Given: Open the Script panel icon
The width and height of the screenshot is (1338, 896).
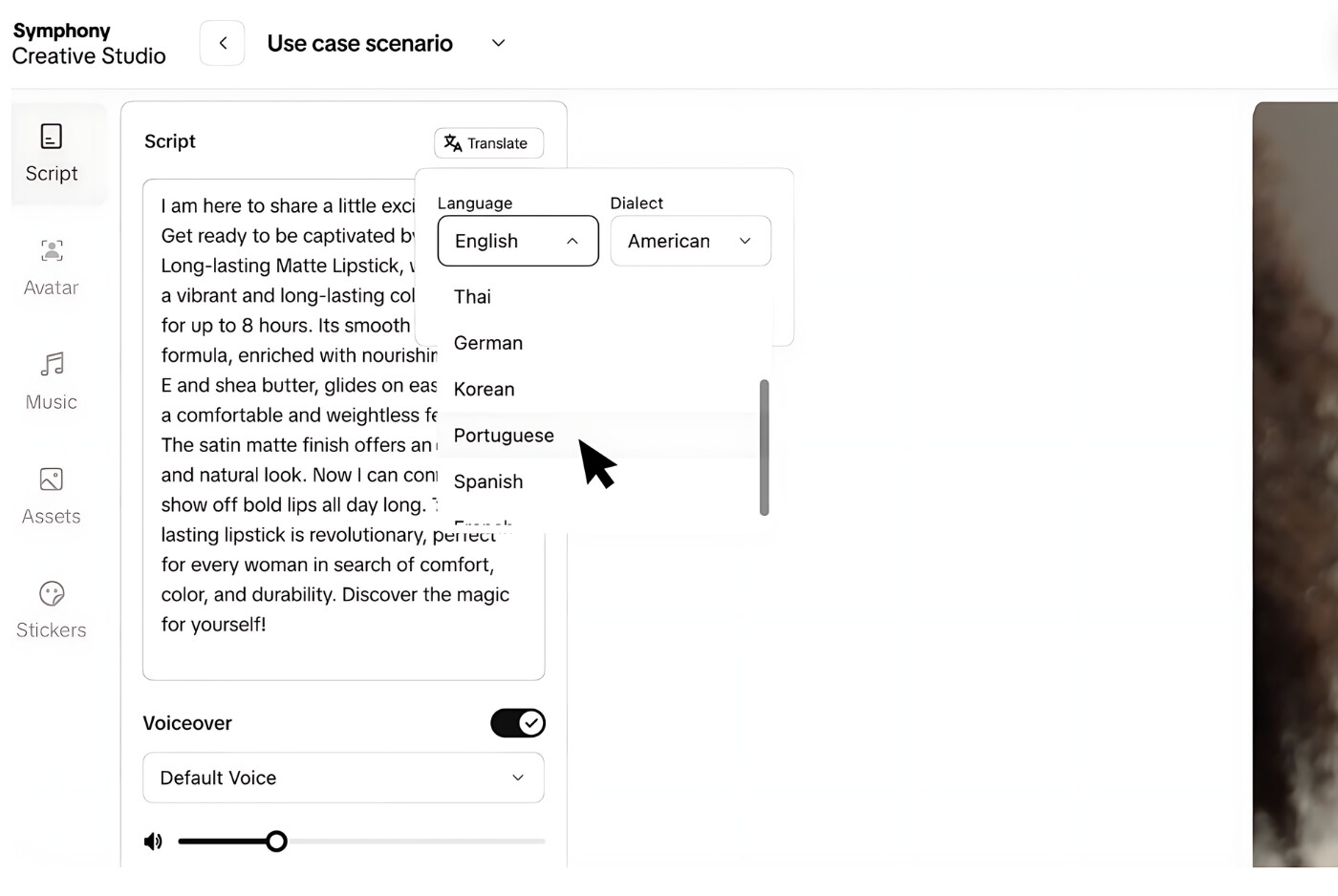Looking at the screenshot, I should [52, 137].
